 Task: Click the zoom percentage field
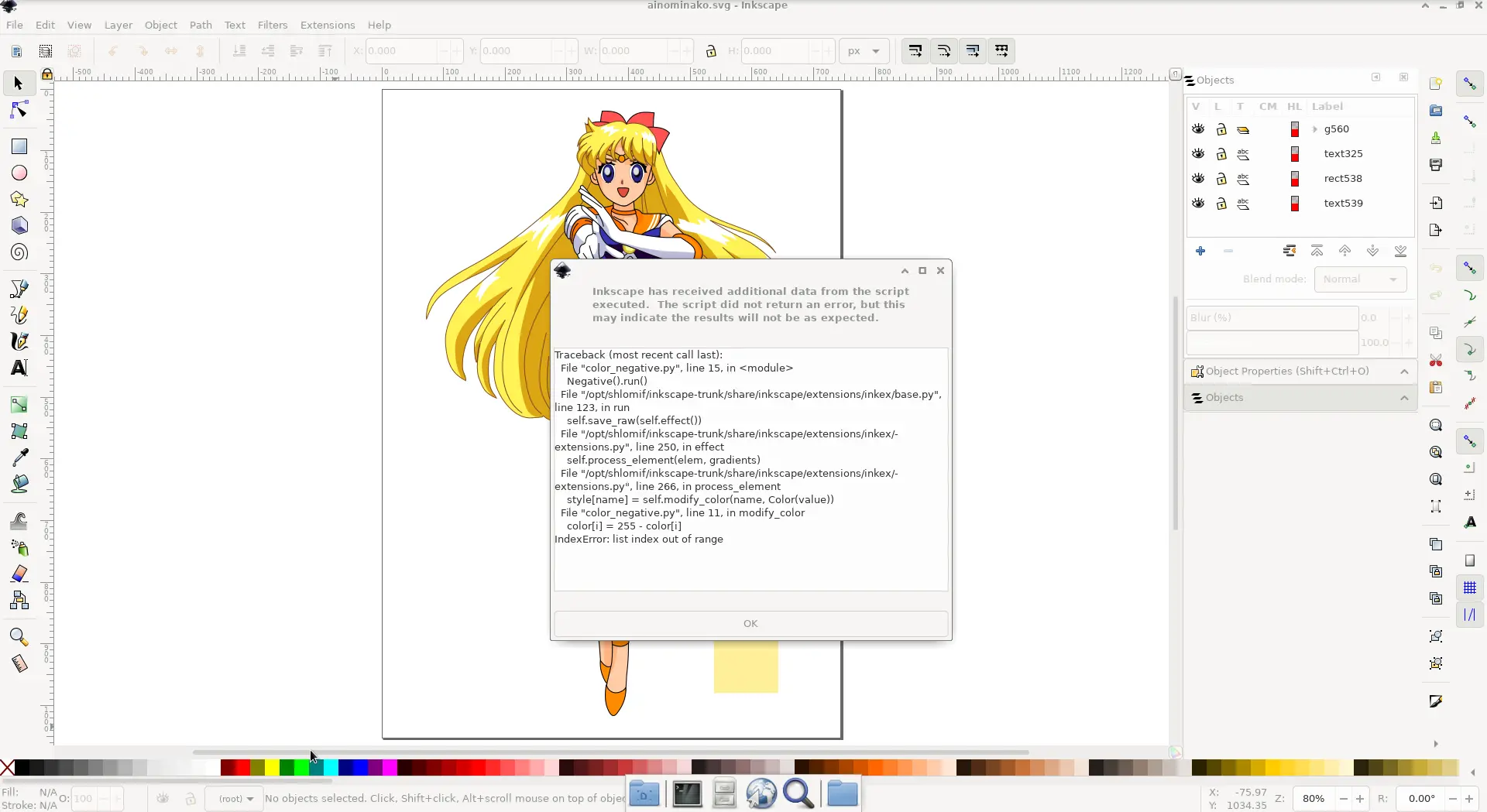(1314, 799)
